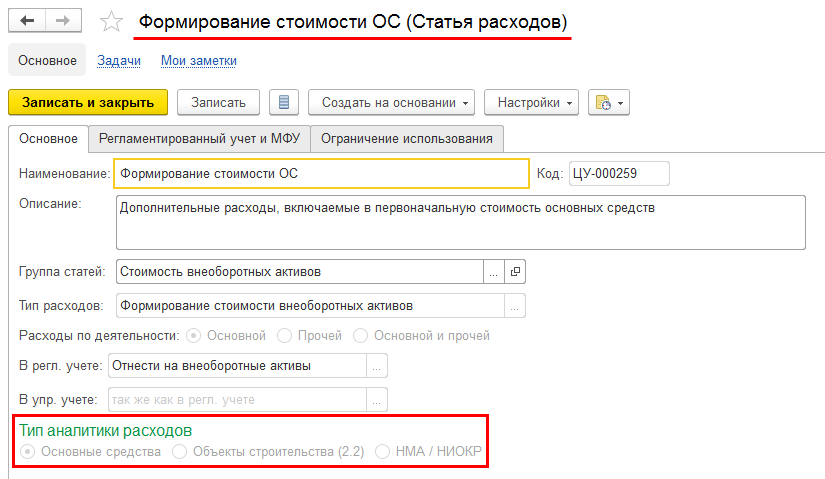Open the Группа статей selection ellipsis button
Screen dimensions: 825x479
[494, 271]
